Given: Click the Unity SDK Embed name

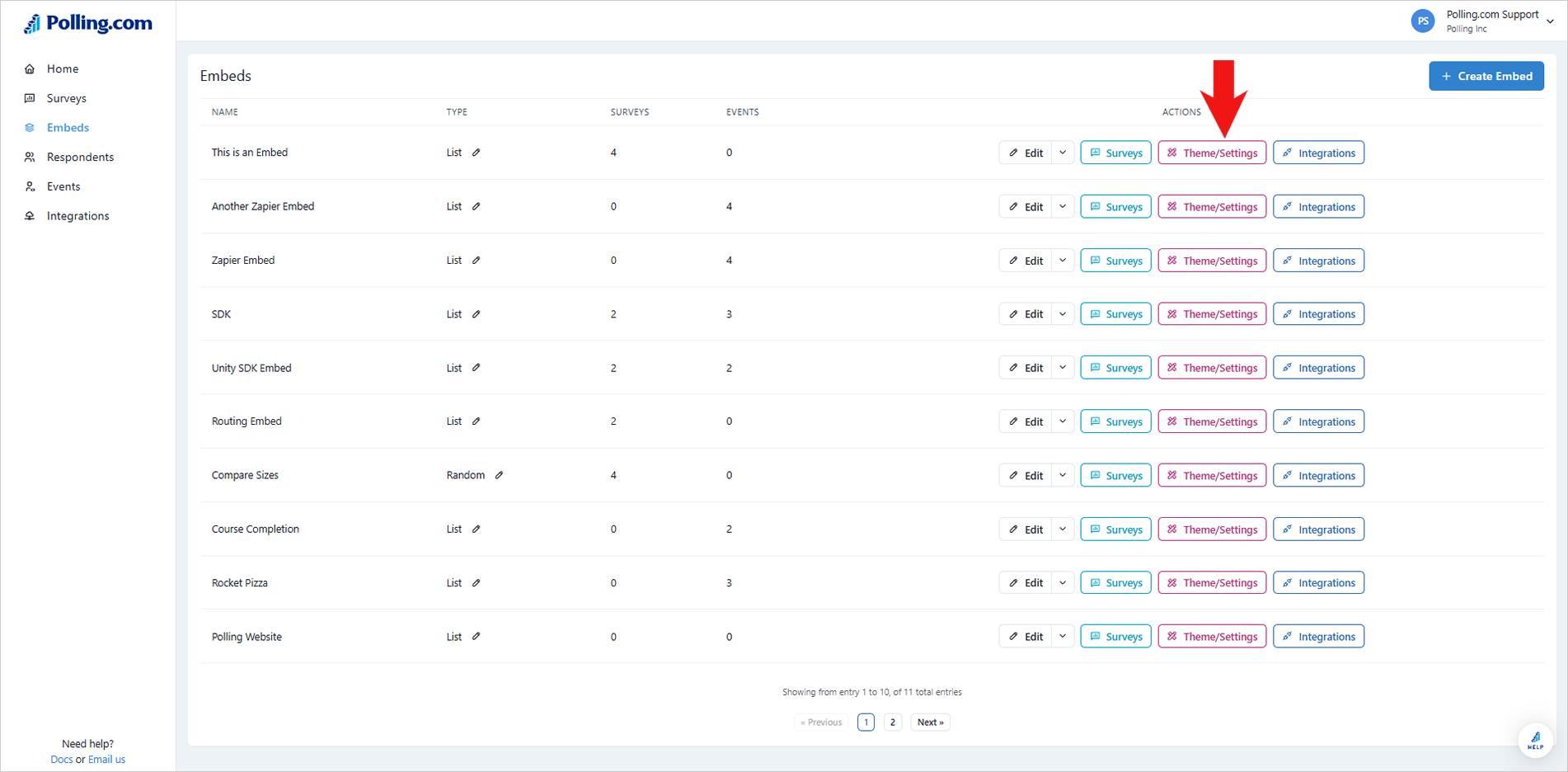Looking at the screenshot, I should point(251,368).
